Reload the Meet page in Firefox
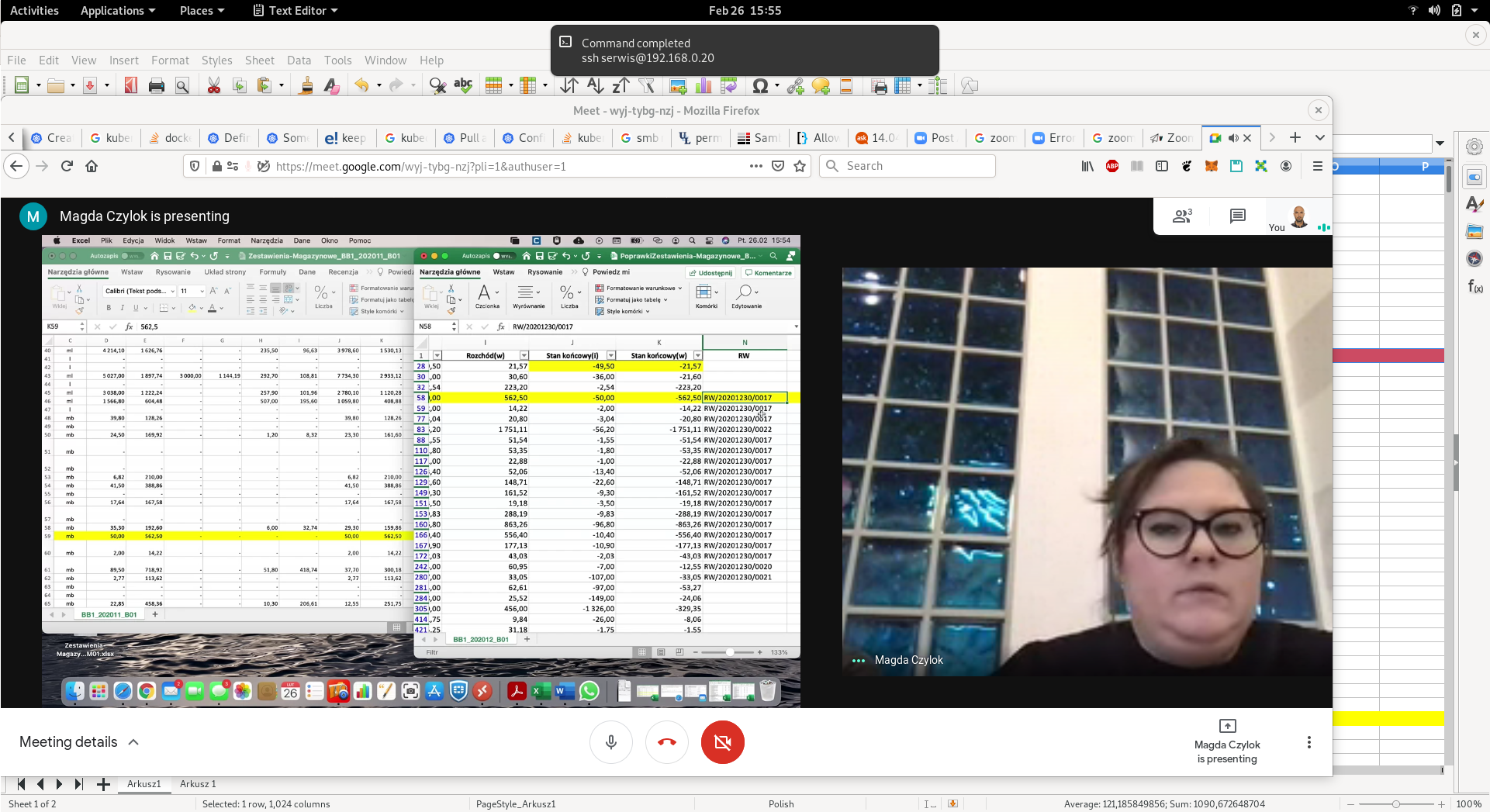1490x812 pixels. coord(67,166)
